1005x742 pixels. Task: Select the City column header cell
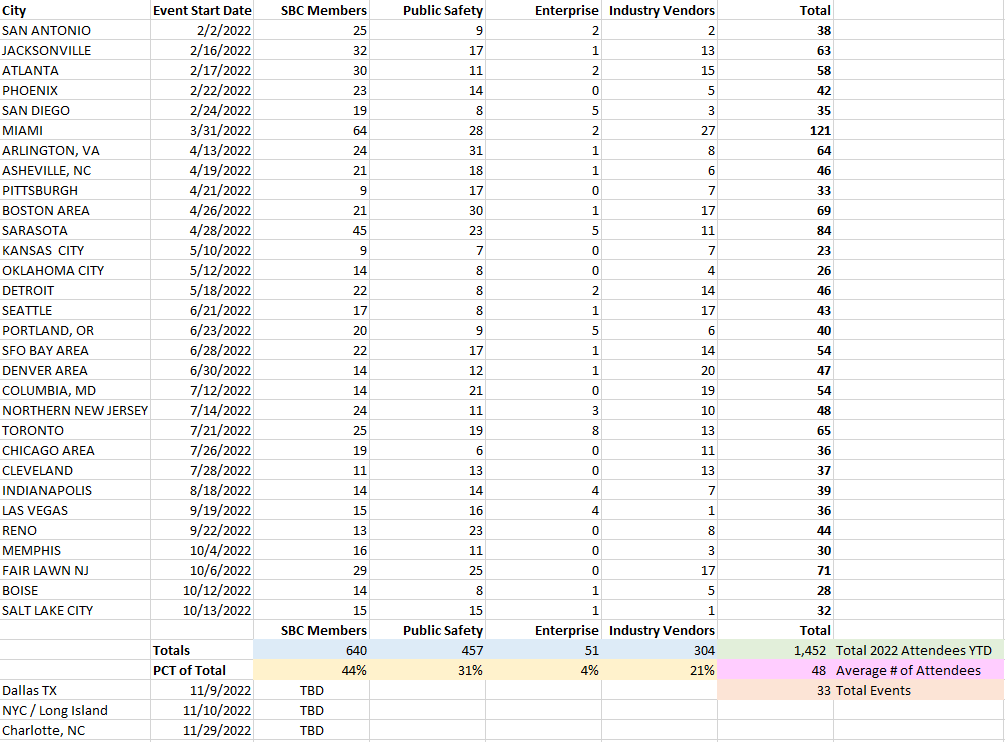(75, 10)
